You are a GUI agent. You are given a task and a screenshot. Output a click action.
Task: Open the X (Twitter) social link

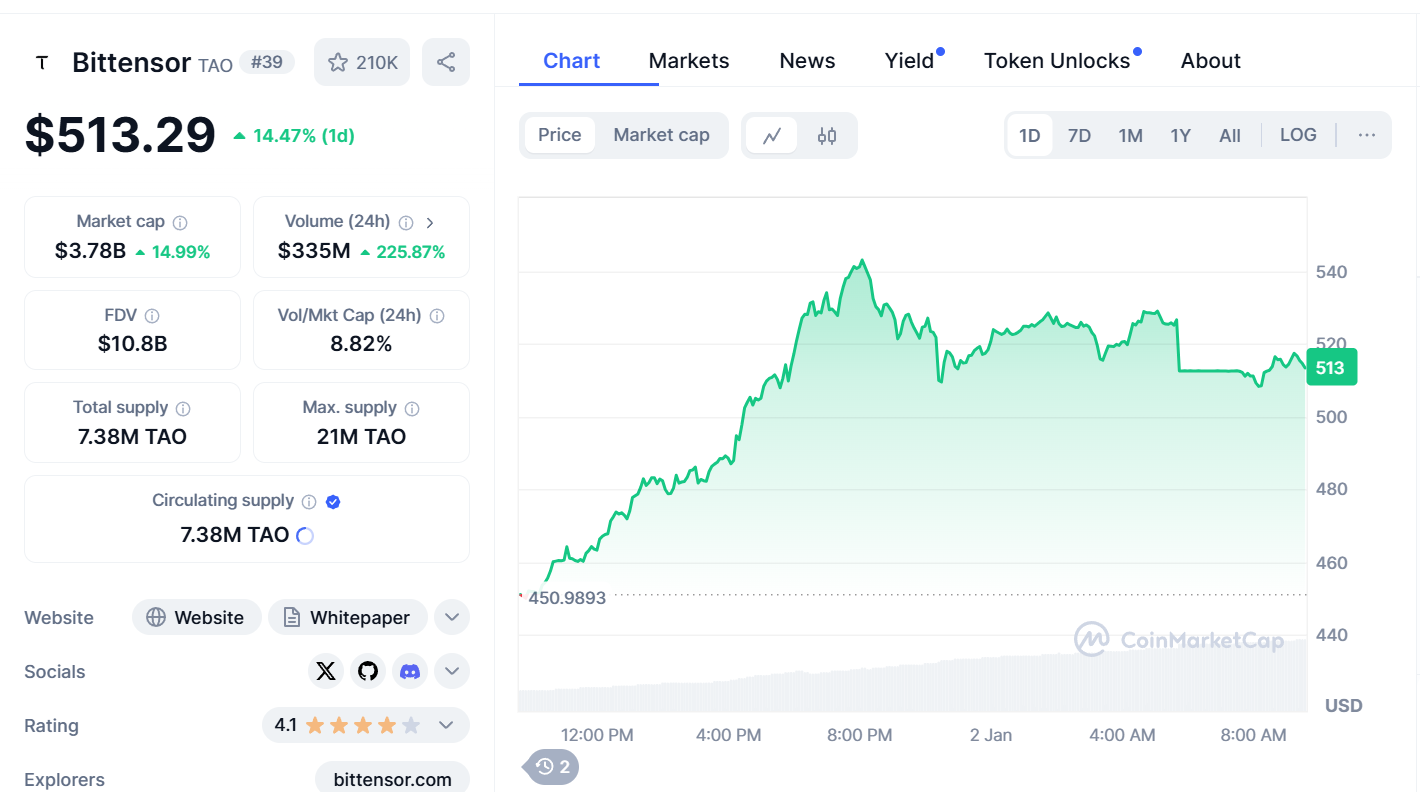point(326,671)
